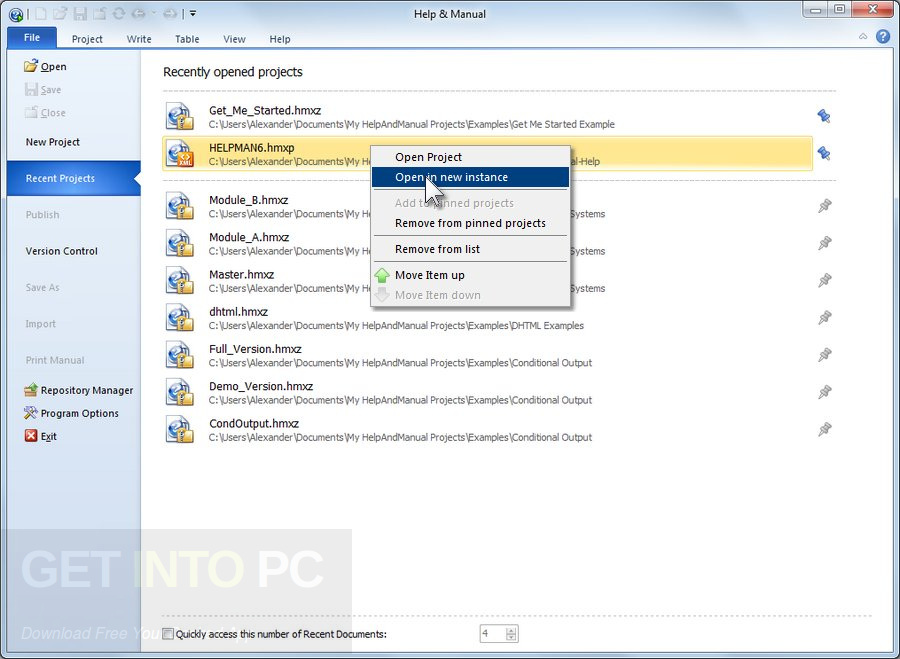Choose Open in new instance from context menu

coord(470,177)
